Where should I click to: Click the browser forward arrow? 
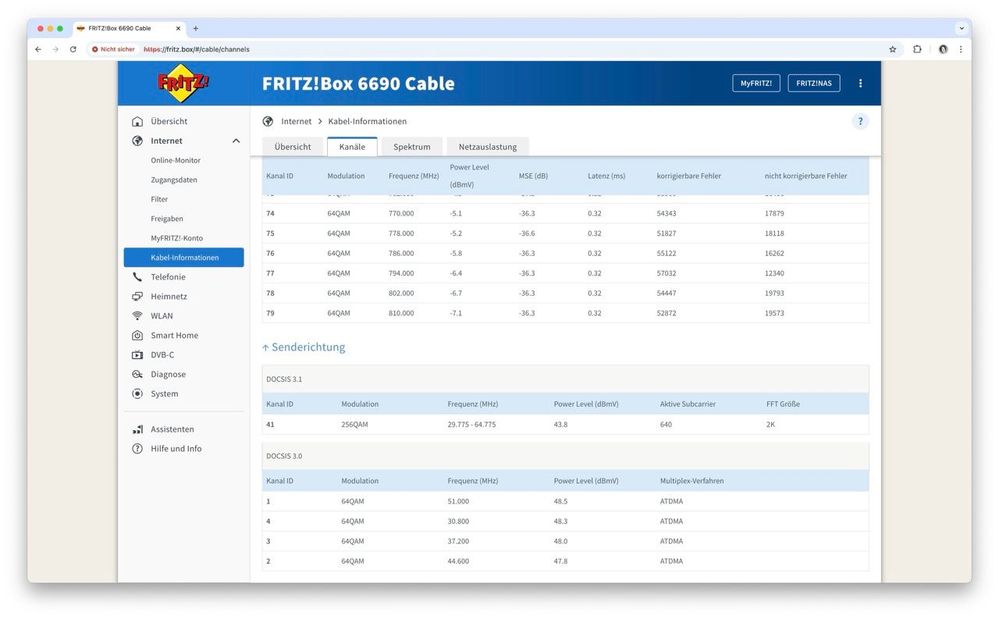click(x=55, y=49)
